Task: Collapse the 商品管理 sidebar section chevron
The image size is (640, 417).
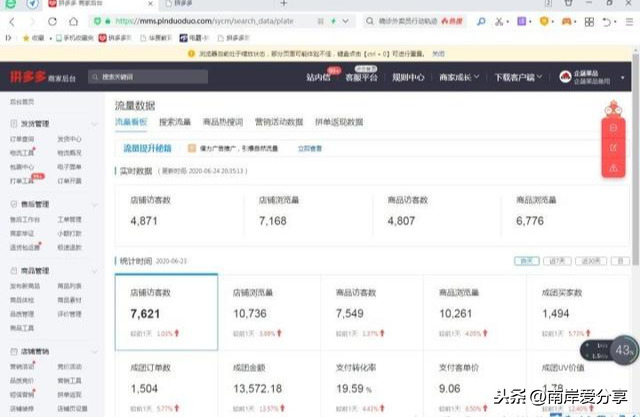Action: pos(94,271)
